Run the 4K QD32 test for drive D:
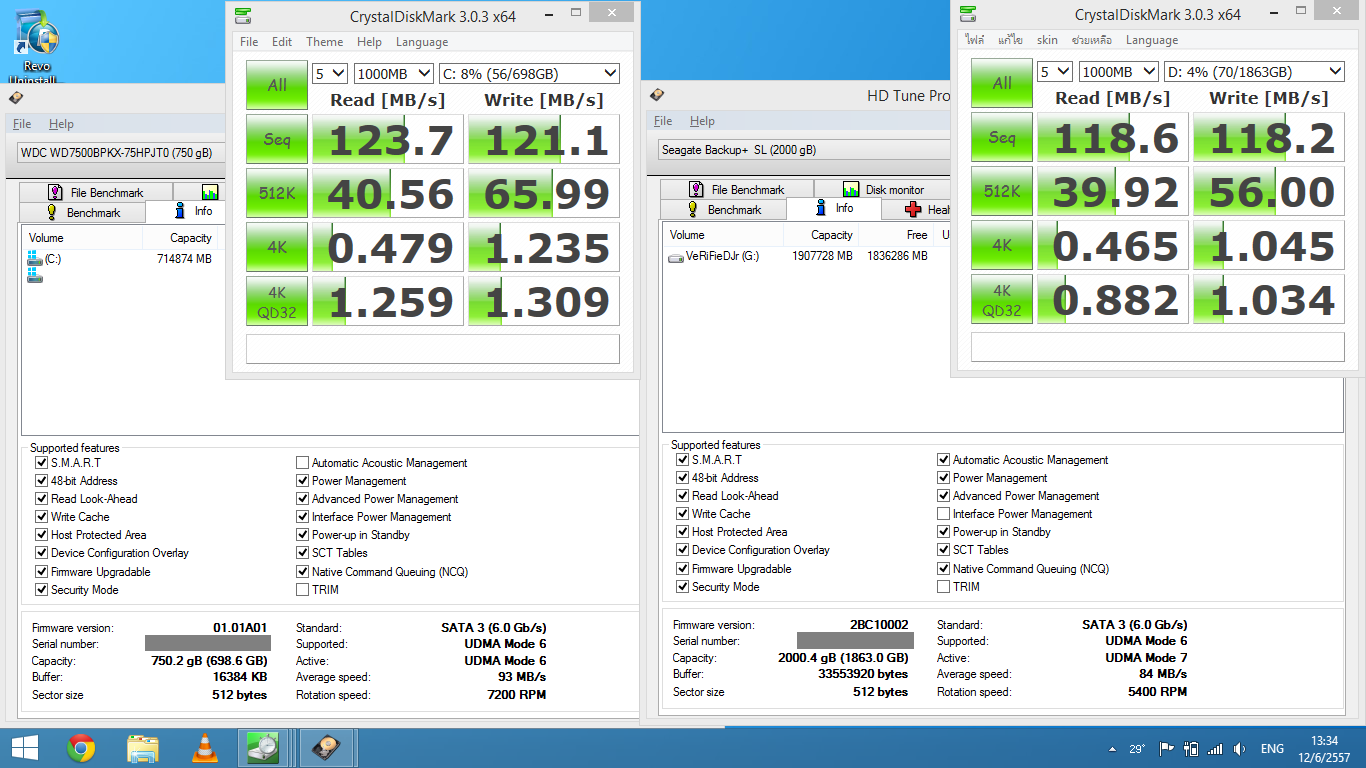 tap(1002, 299)
